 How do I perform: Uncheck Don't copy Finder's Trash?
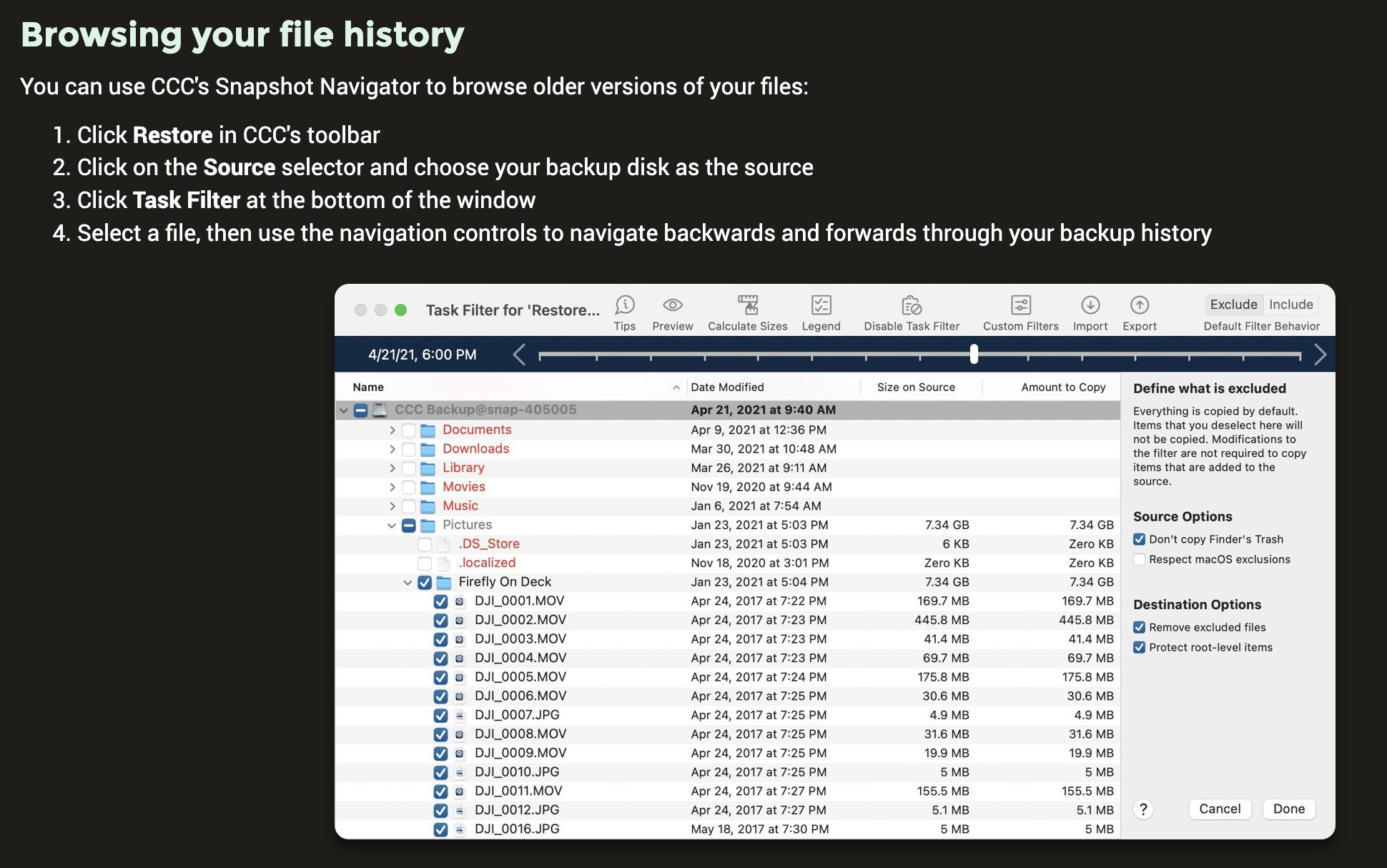(x=1139, y=539)
